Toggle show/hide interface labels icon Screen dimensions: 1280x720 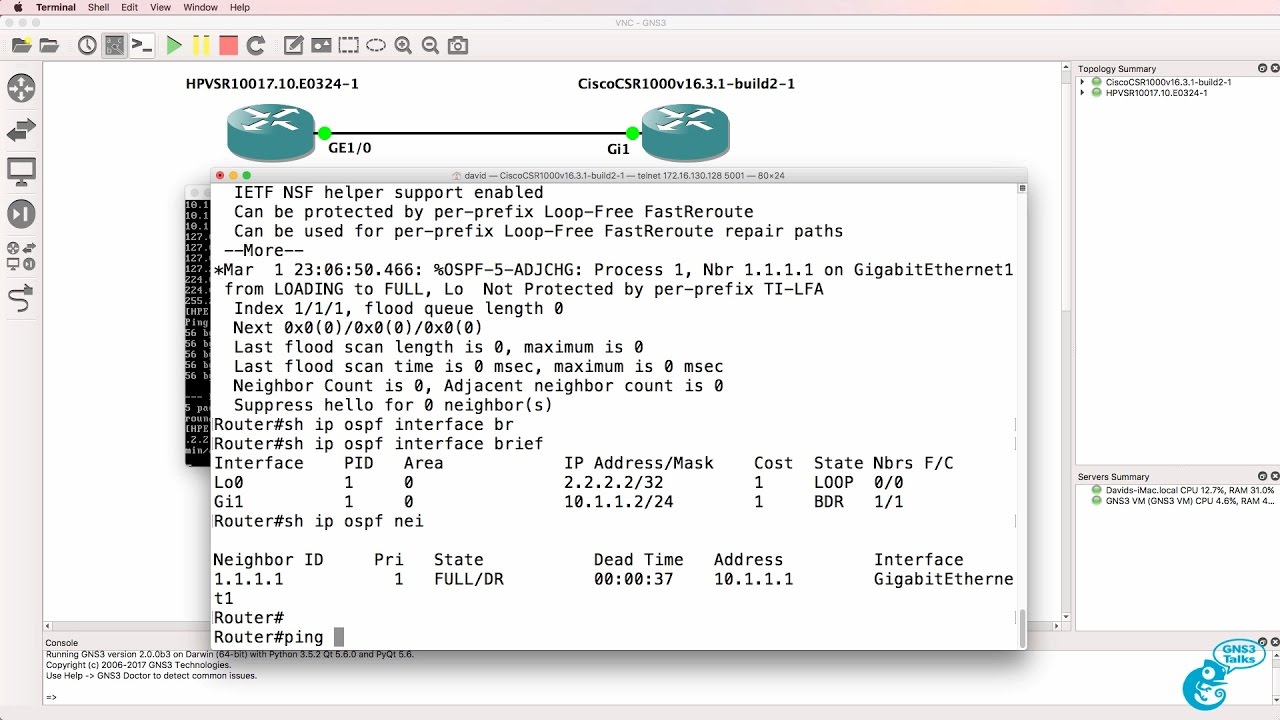114,45
